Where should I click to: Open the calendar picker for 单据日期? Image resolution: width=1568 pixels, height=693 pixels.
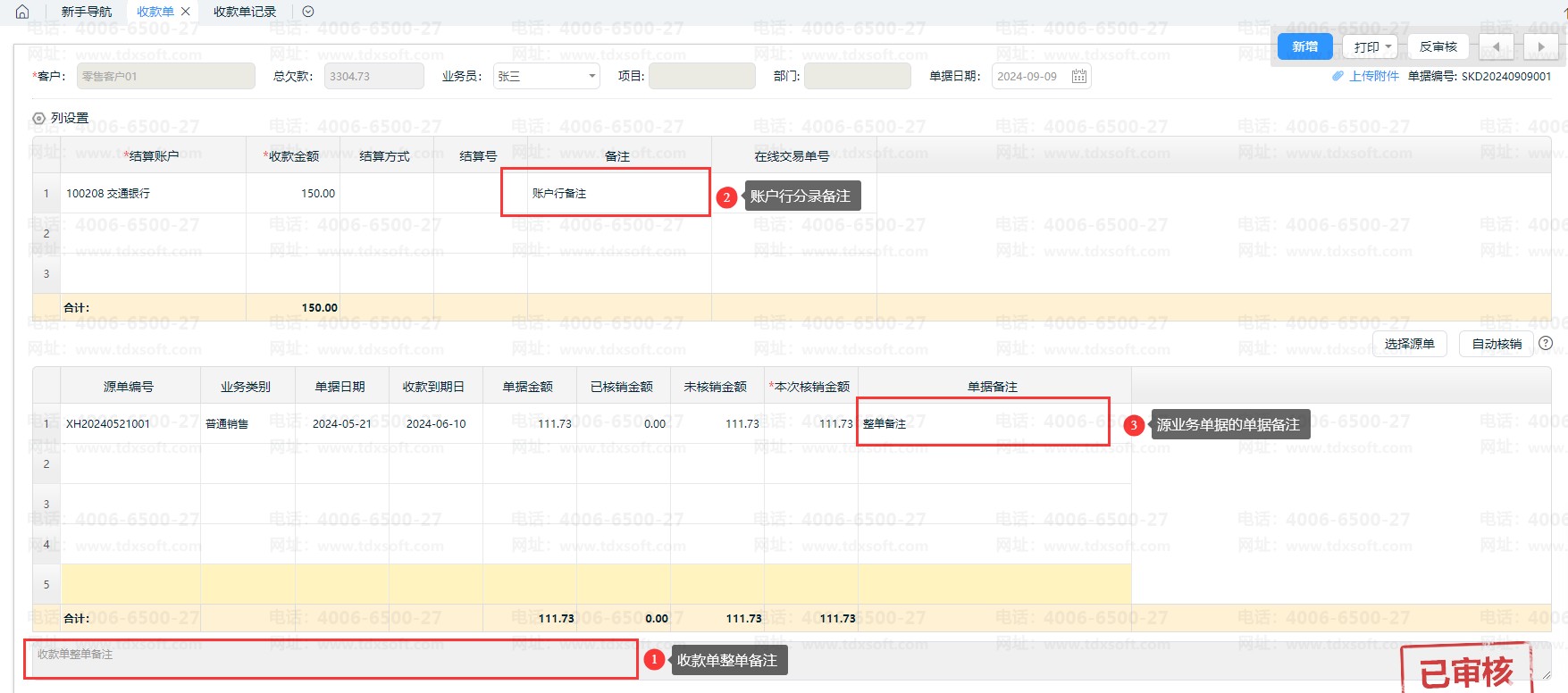1078,77
